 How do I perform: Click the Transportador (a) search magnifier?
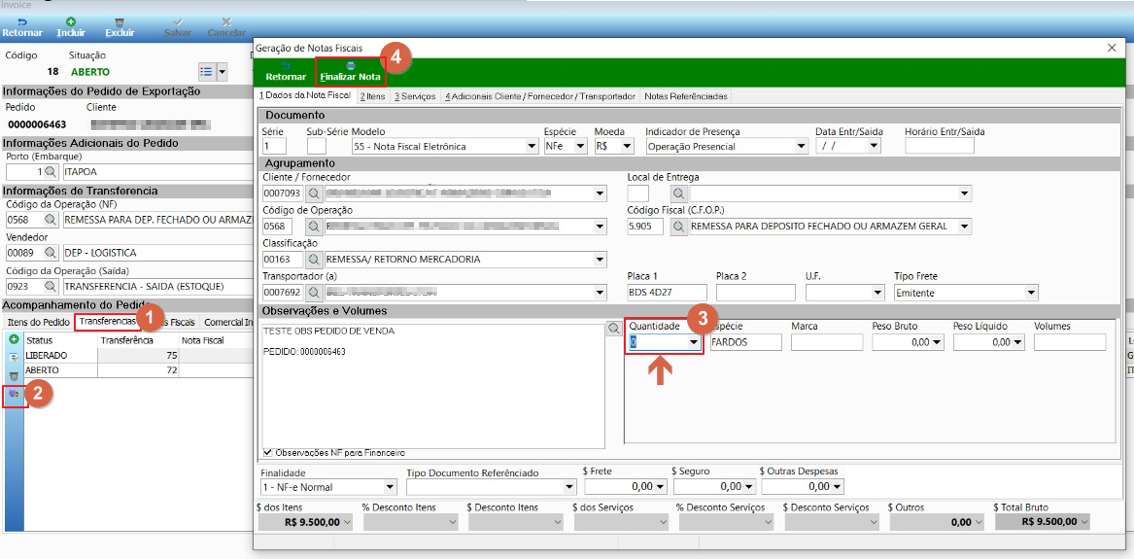314,293
